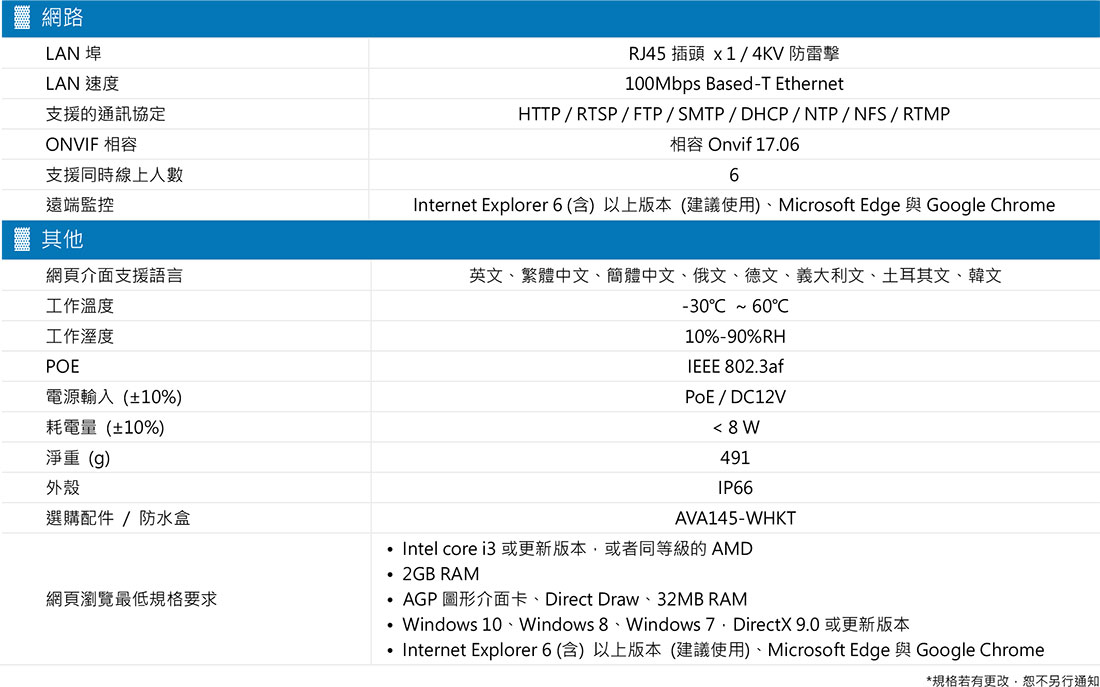Click the 100Mbps Based-T Ethernet value

pos(734,84)
